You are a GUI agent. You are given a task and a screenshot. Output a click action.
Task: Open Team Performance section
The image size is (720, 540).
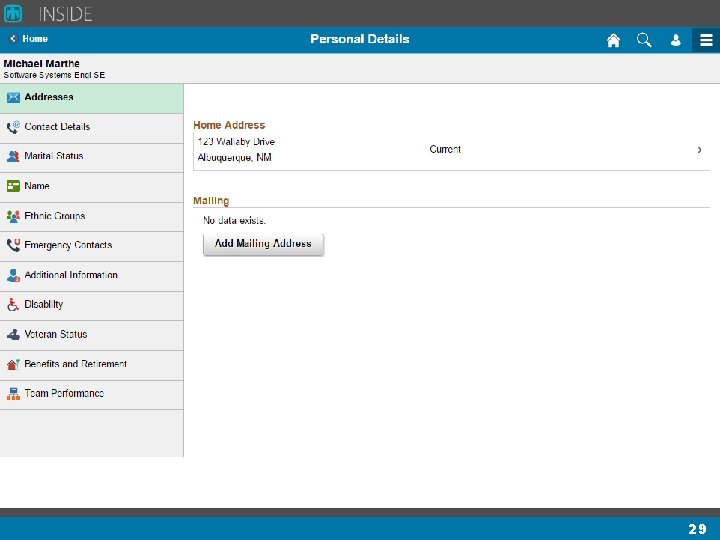pos(91,394)
